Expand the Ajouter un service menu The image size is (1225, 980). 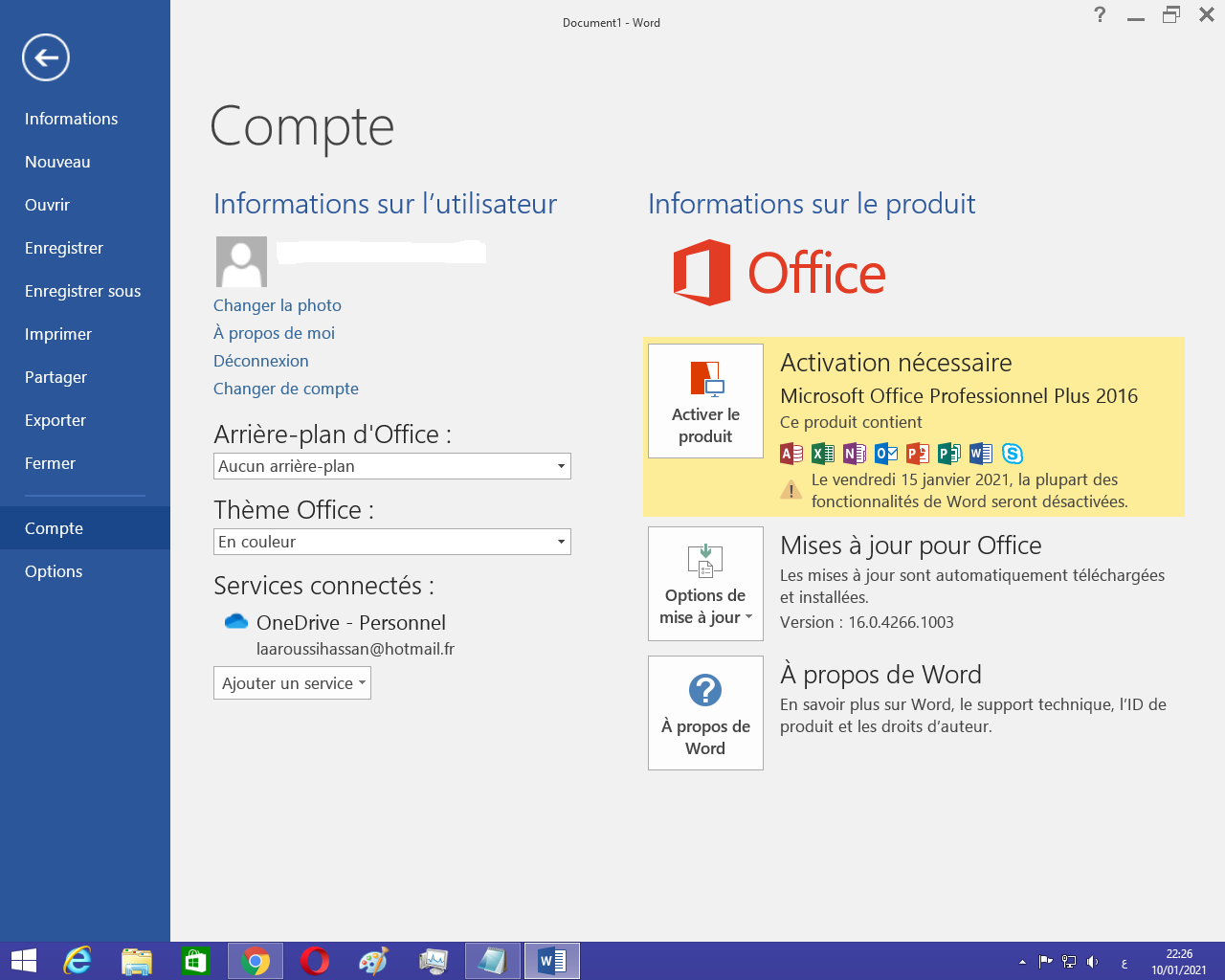tap(292, 683)
